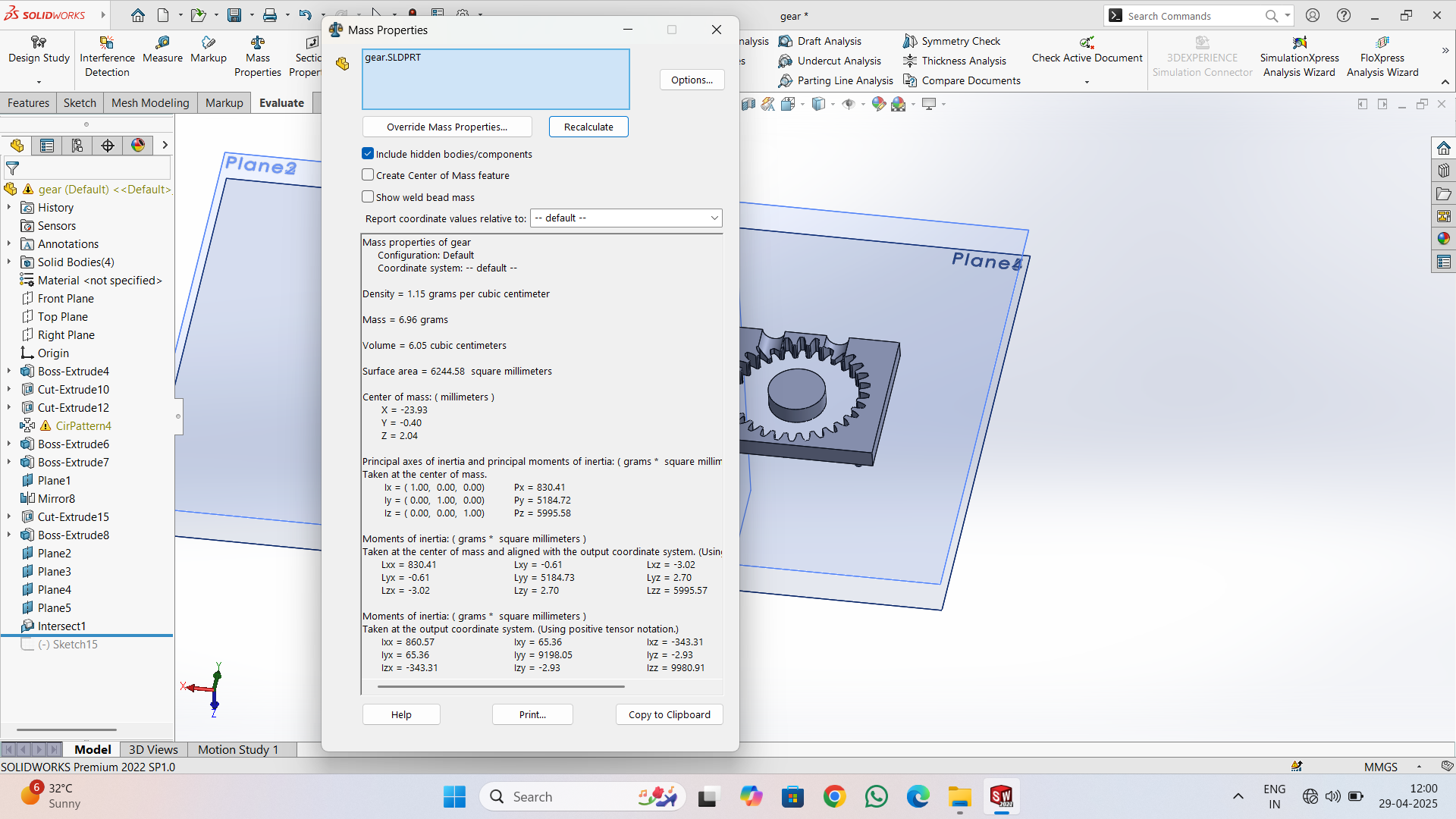This screenshot has width=1456, height=819.
Task: Open the user login account icon
Action: click(x=1313, y=15)
